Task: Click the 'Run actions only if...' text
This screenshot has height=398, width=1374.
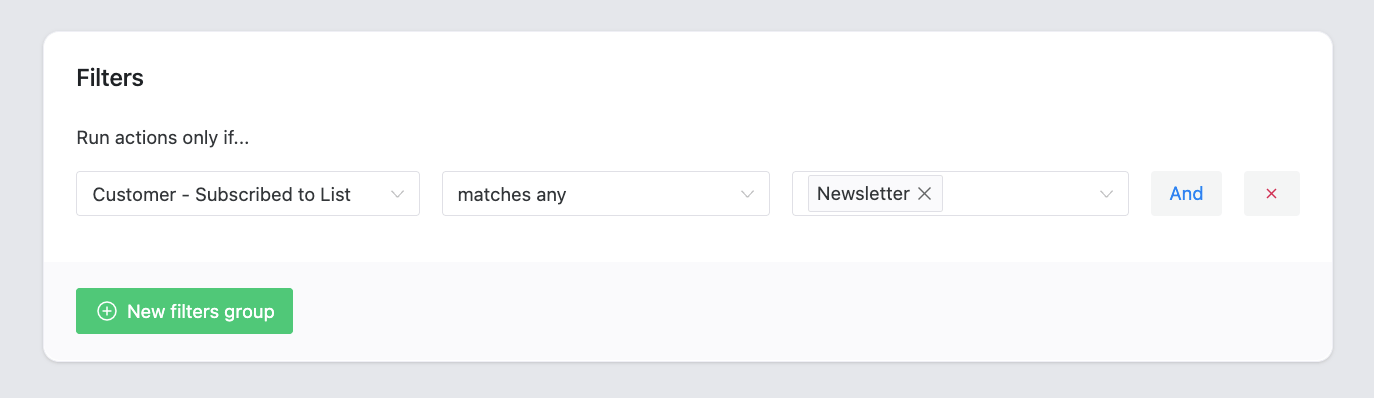Action: coord(163,138)
